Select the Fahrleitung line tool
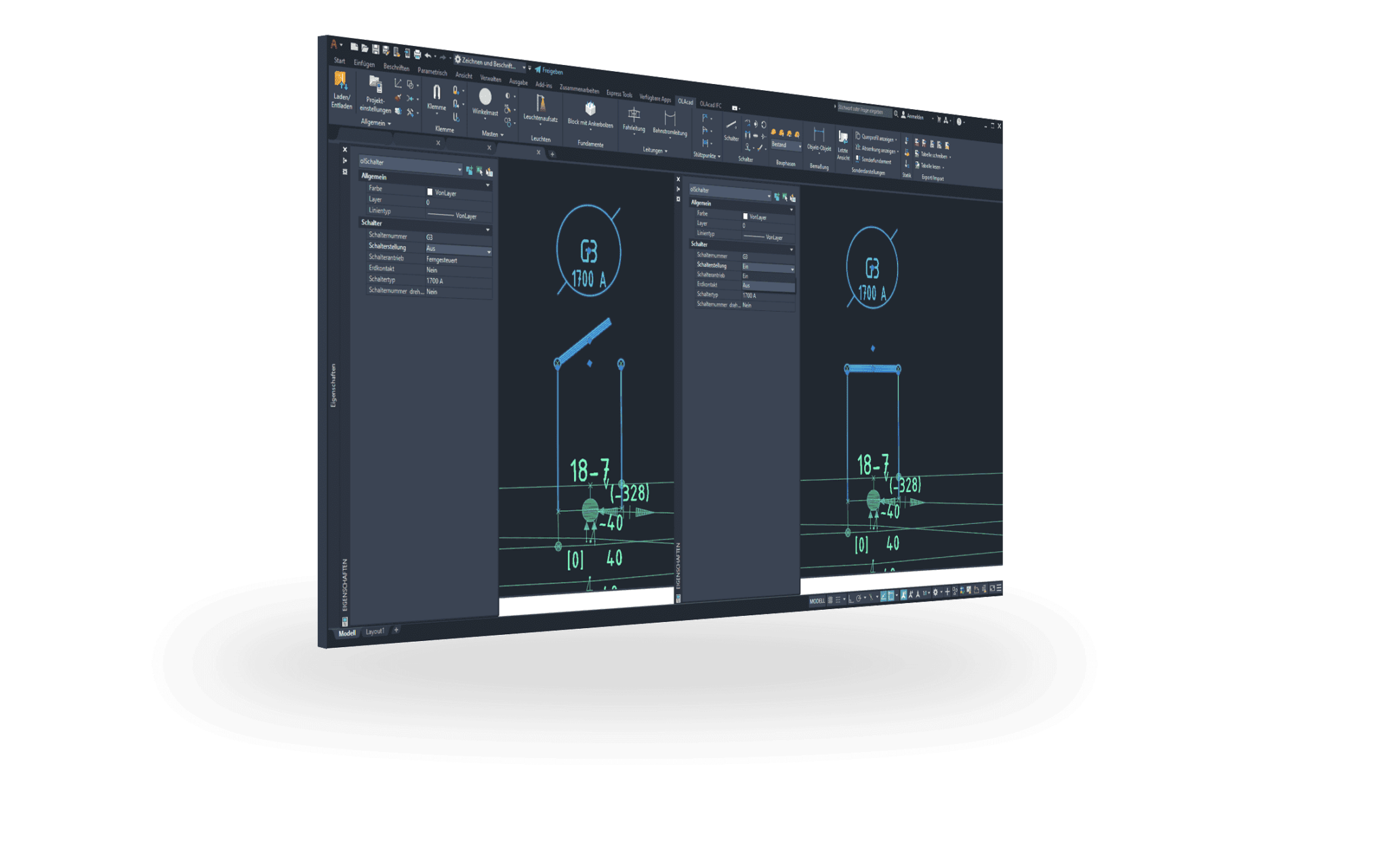Image resolution: width=1388 pixels, height=868 pixels. [x=634, y=115]
